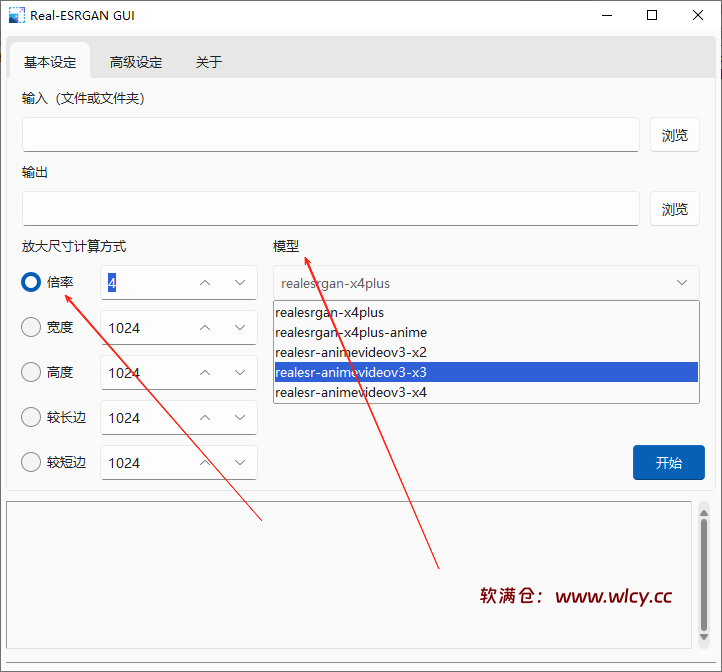Select the 倍率 radio button
Image resolution: width=722 pixels, height=672 pixels.
31,282
